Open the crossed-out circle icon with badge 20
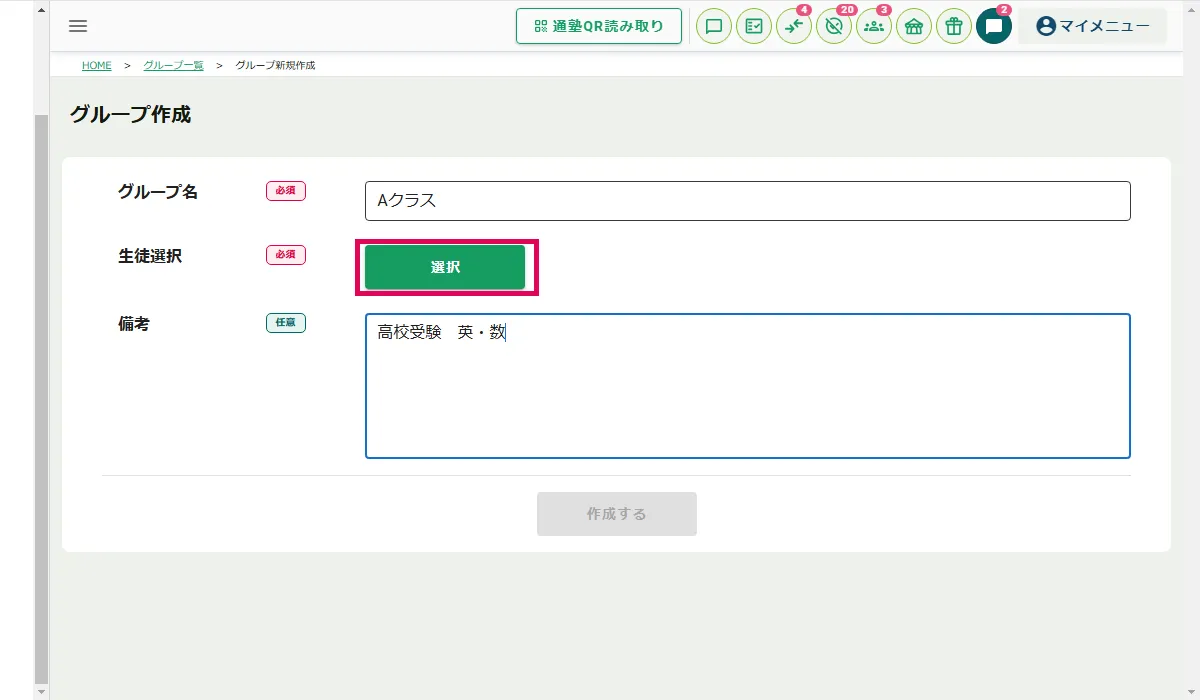This screenshot has height=700, width=1200. 834,27
